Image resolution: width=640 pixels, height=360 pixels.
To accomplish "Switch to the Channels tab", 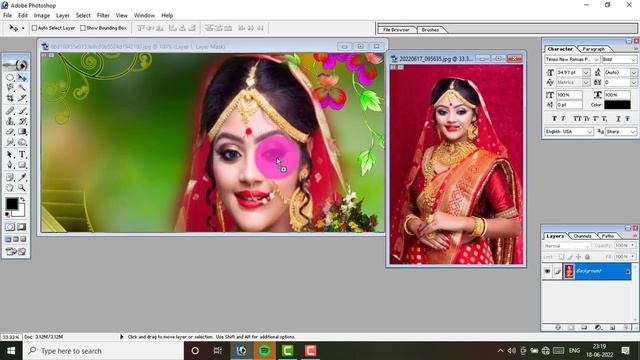I will (x=582, y=236).
